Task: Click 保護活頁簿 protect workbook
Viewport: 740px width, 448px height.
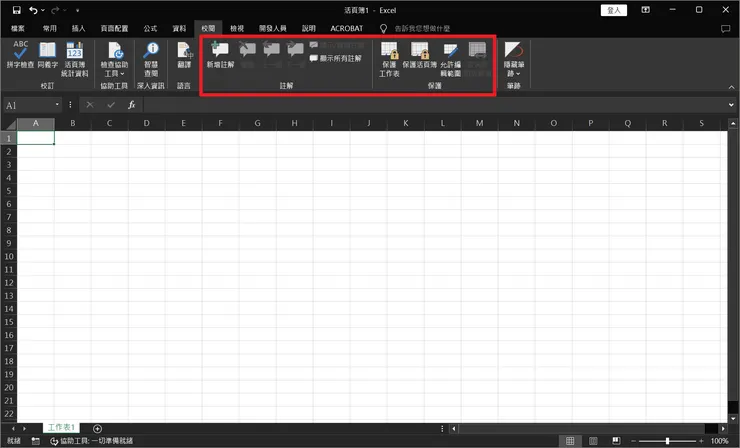Action: click(420, 55)
